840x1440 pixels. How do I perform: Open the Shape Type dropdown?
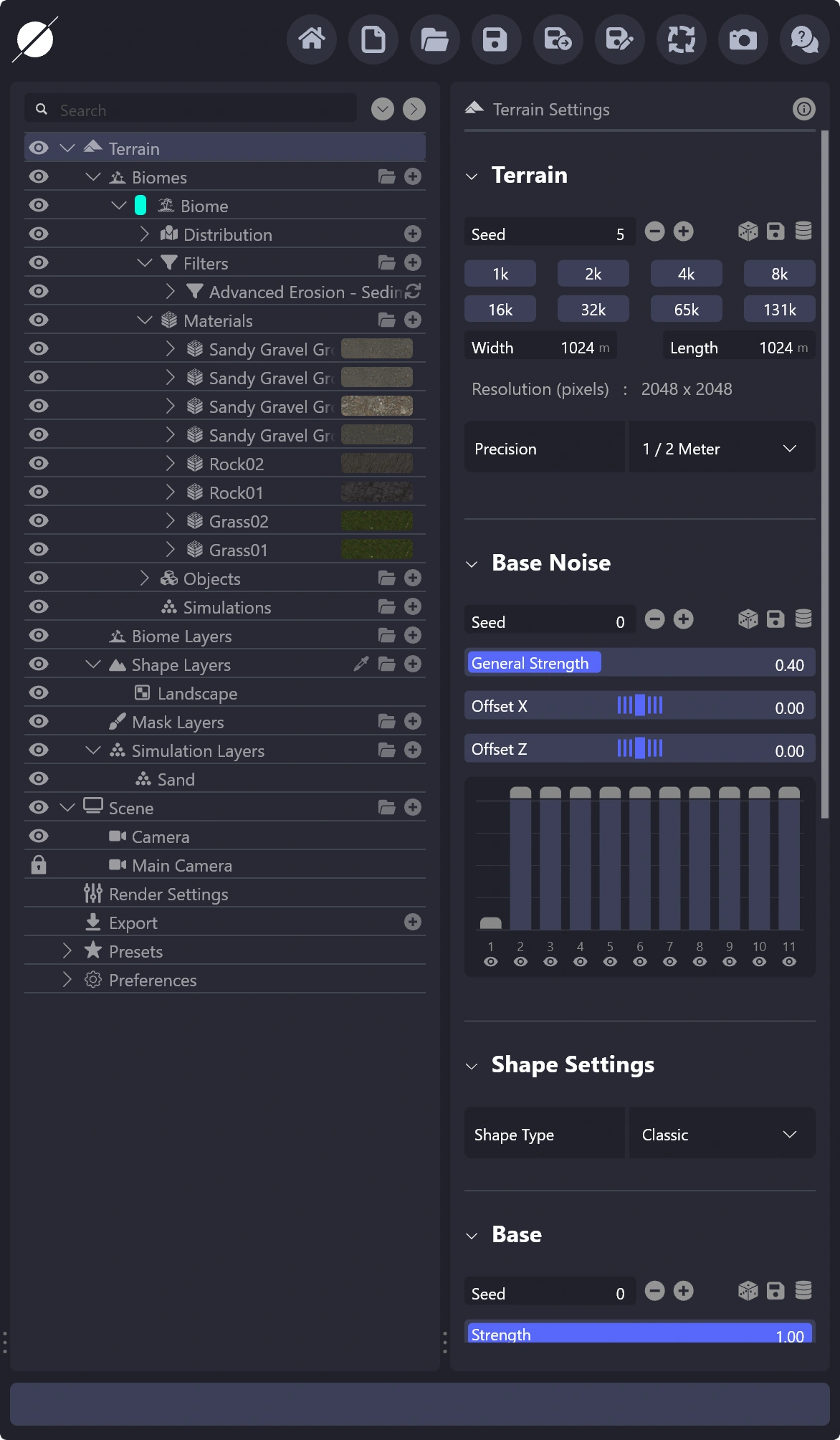[x=722, y=1135]
